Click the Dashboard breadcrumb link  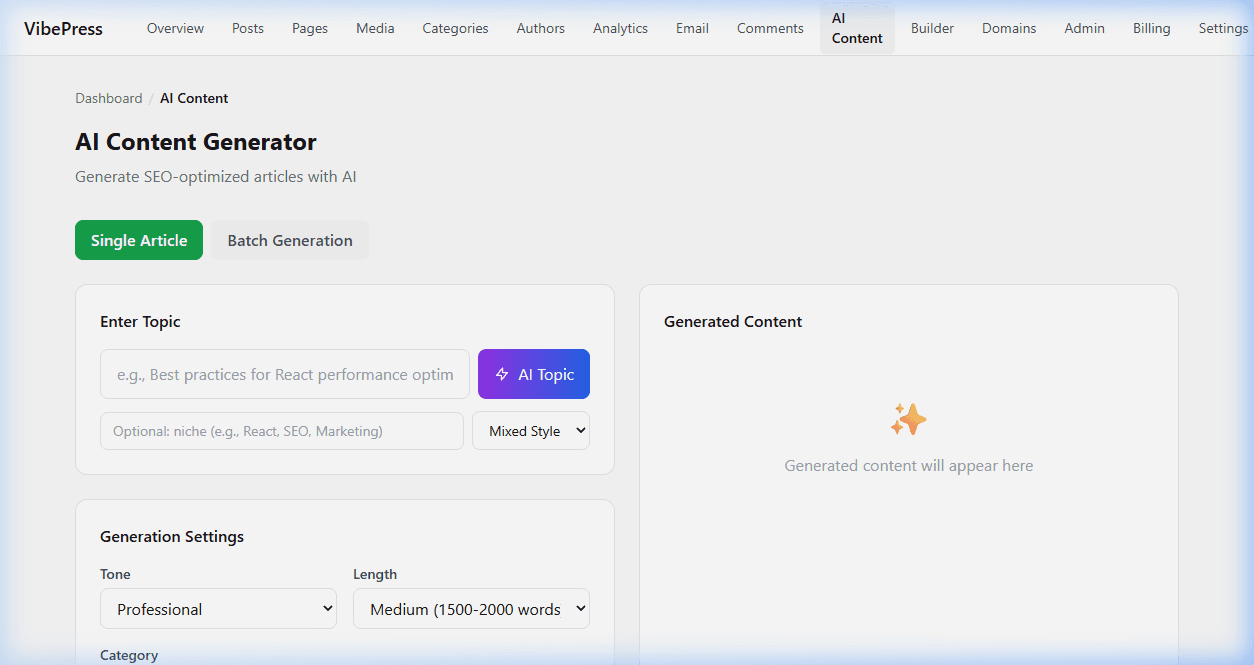point(108,98)
